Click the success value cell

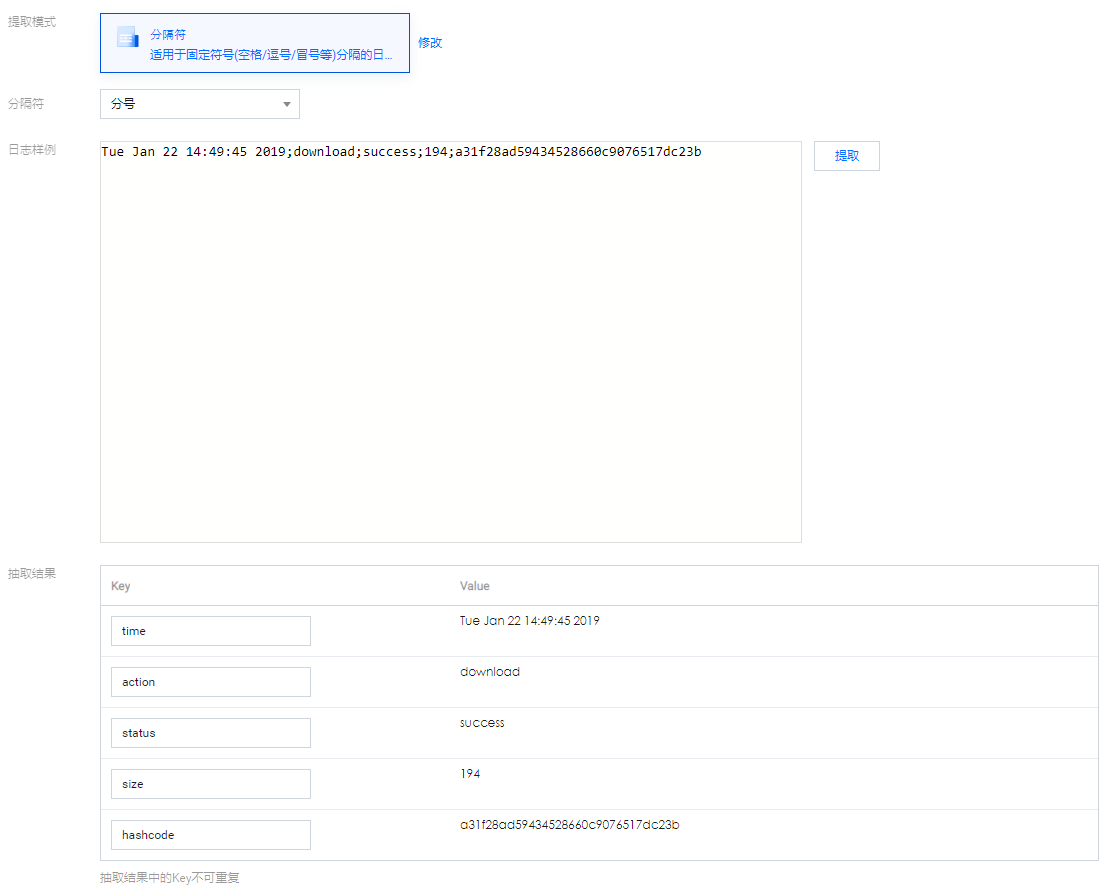482,723
